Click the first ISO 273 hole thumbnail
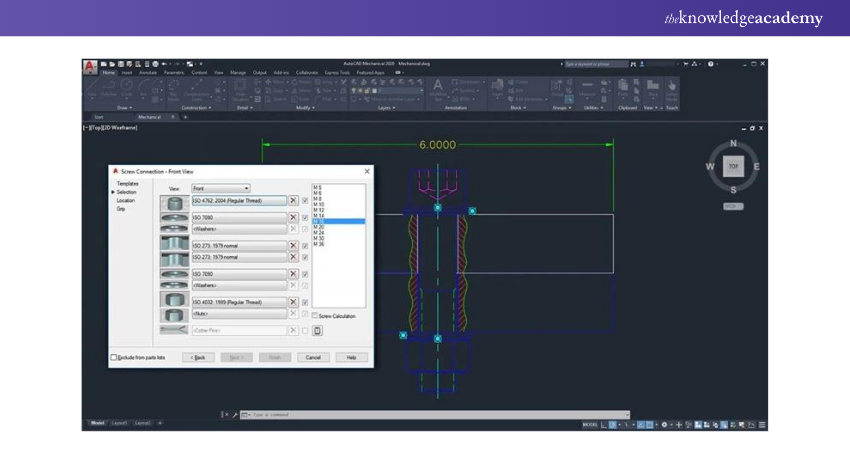The width and height of the screenshot is (850, 450). (x=173, y=245)
